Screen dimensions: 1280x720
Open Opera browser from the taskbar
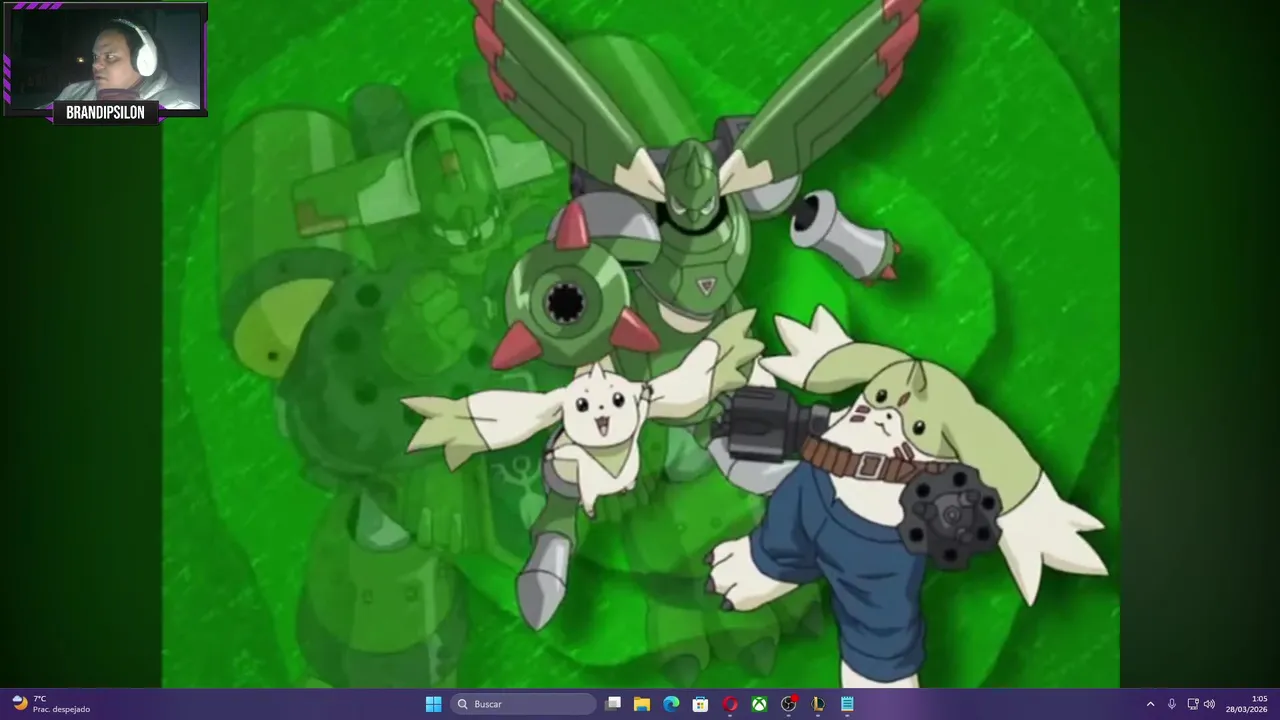[x=730, y=704]
